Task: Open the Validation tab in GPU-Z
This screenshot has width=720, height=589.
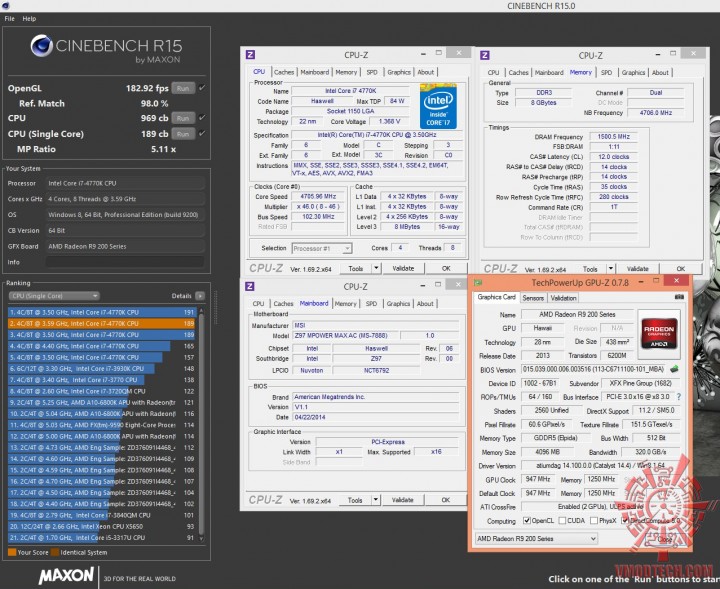Action: [563, 298]
